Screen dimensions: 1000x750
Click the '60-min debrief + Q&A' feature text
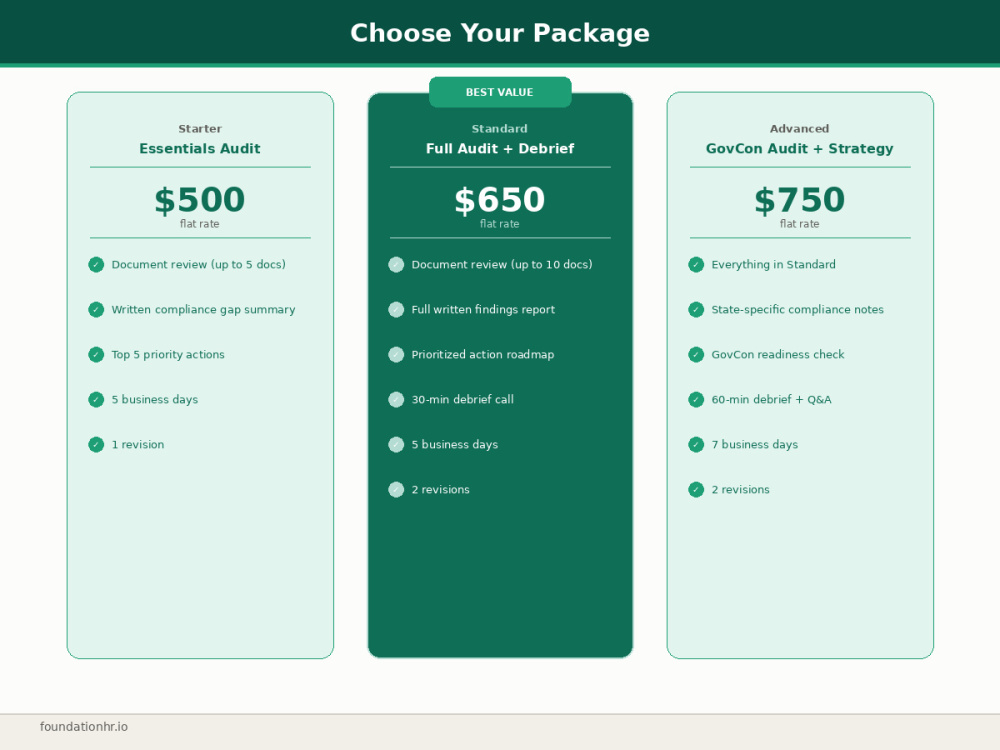click(x=772, y=399)
